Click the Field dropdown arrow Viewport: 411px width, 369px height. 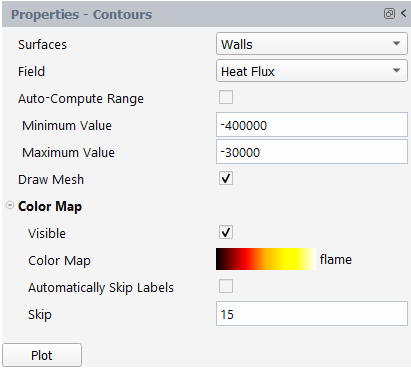click(396, 70)
